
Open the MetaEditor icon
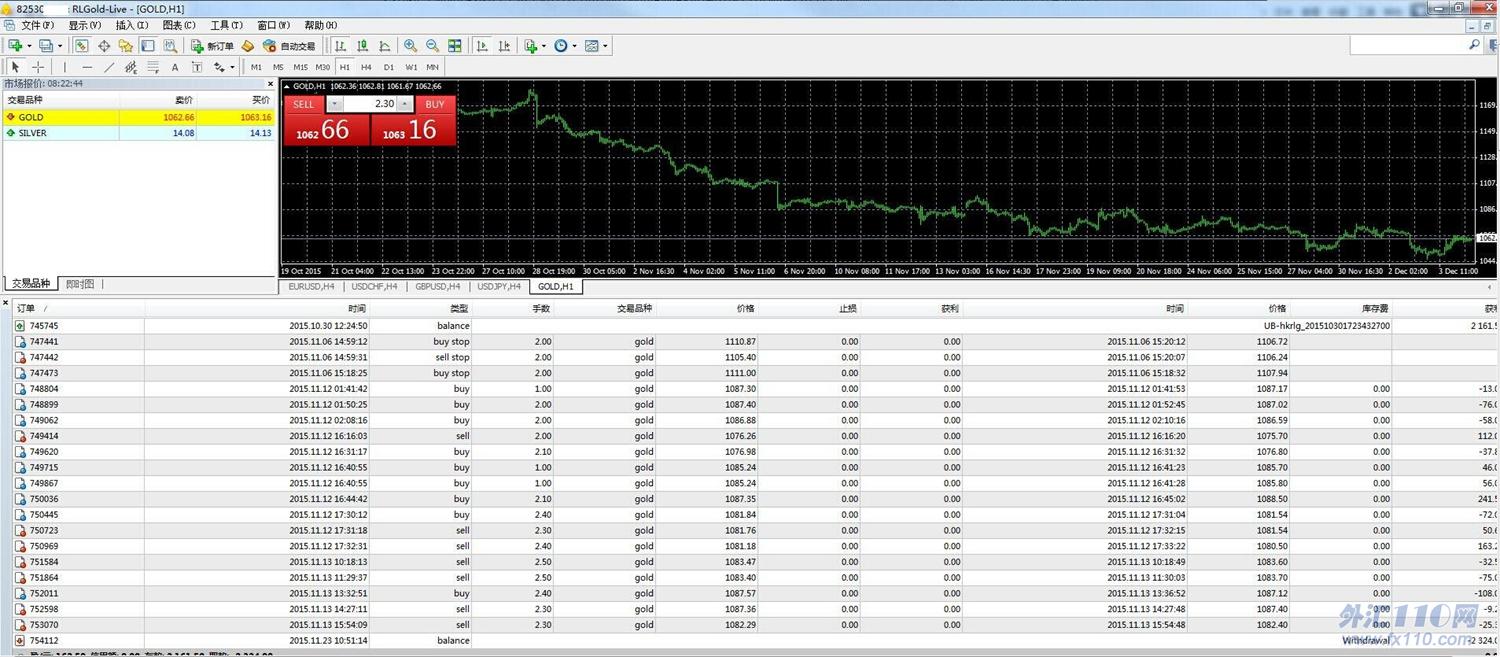(x=248, y=46)
